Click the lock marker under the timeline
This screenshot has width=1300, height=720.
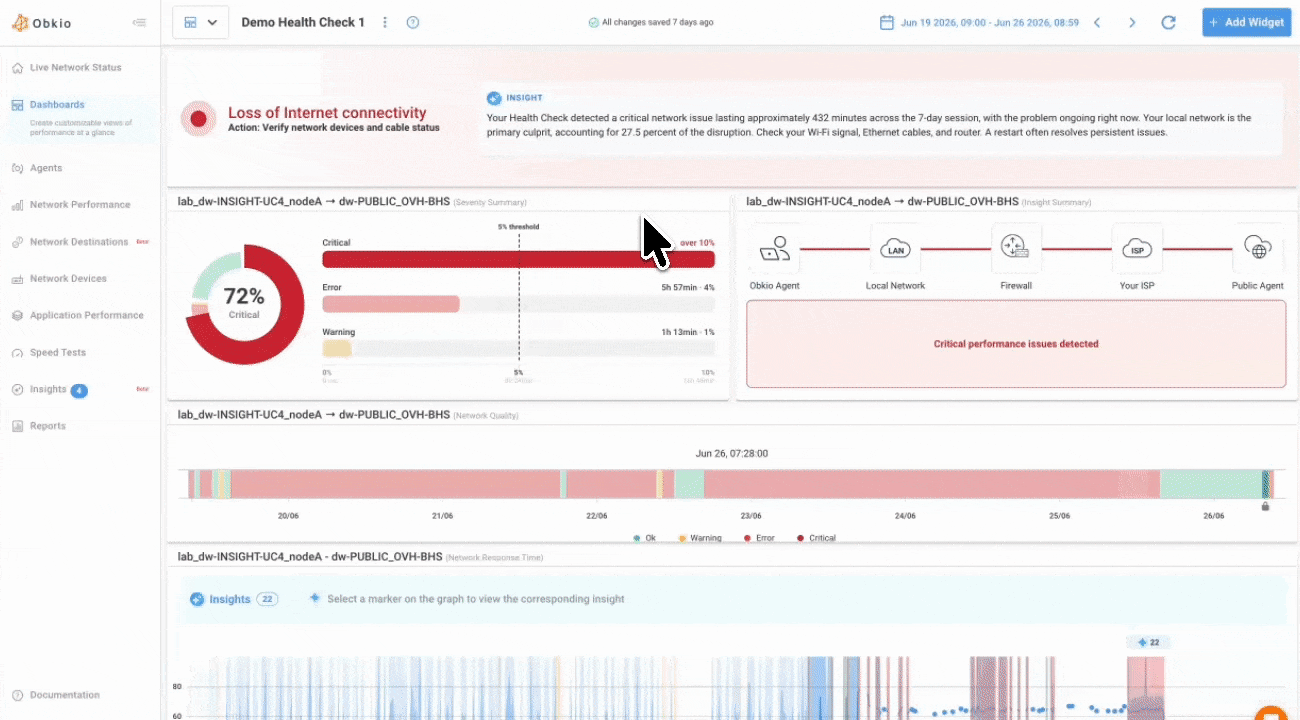1265,506
